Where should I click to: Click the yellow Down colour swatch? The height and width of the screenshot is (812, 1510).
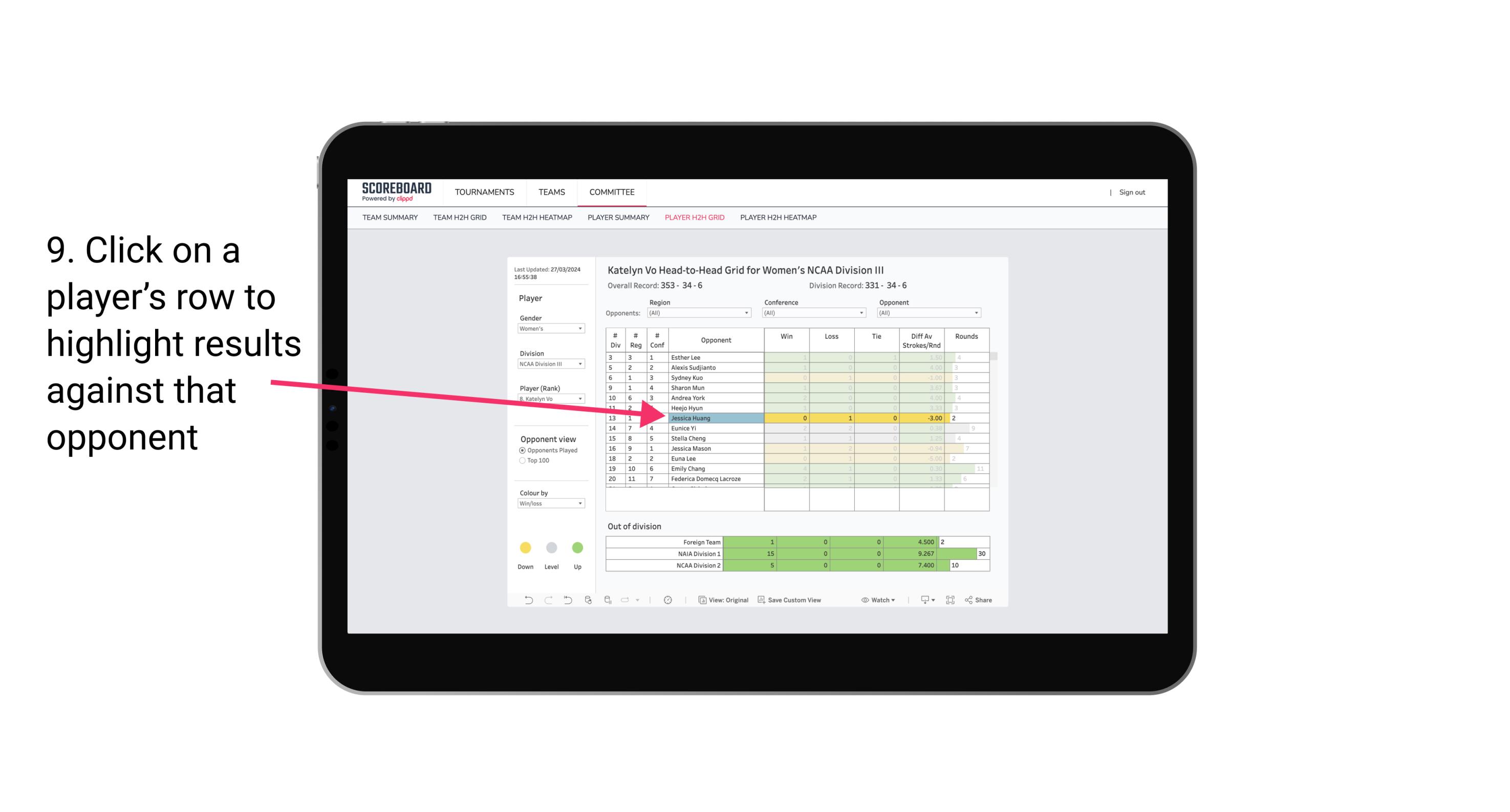[525, 548]
